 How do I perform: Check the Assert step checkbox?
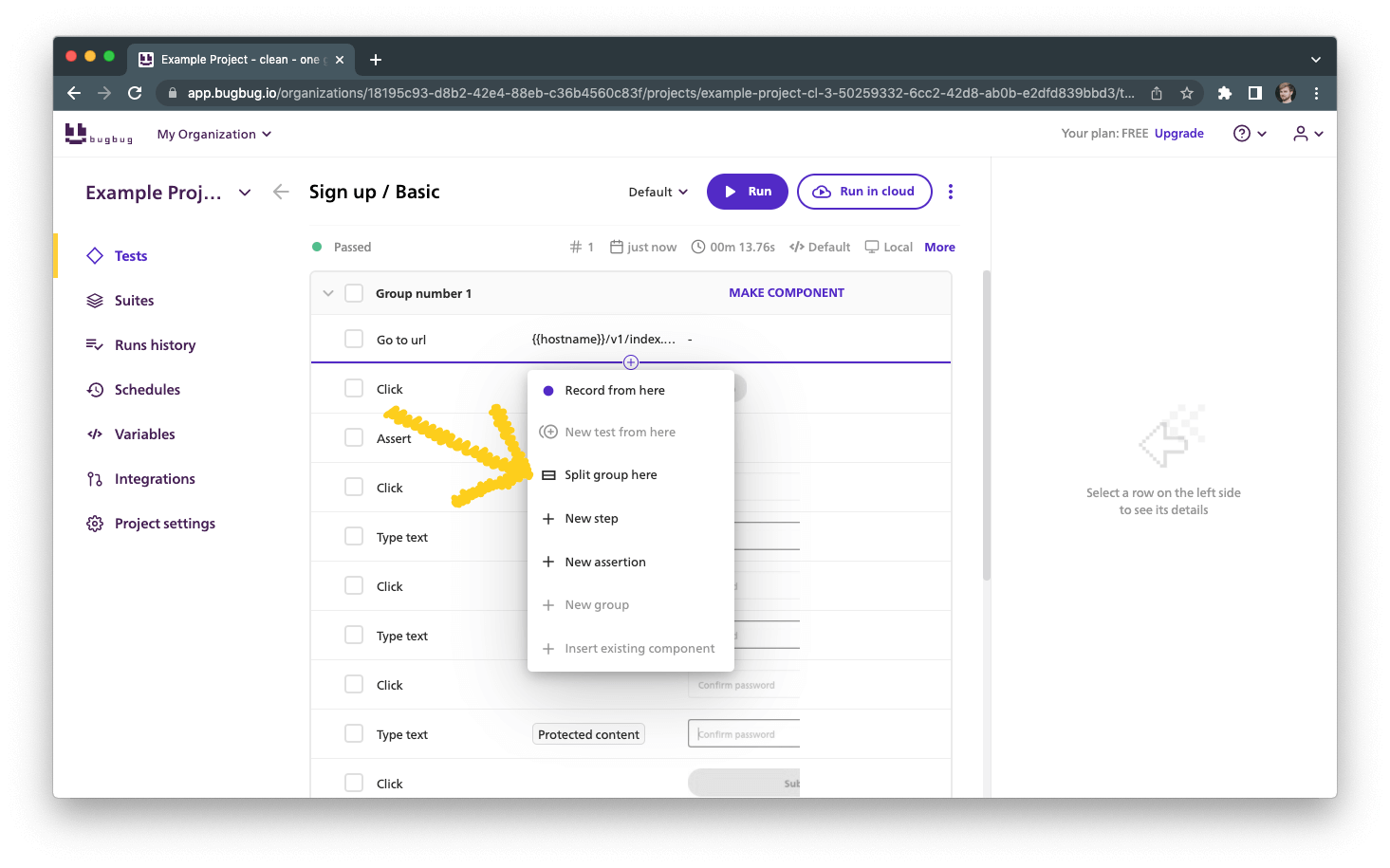(354, 437)
